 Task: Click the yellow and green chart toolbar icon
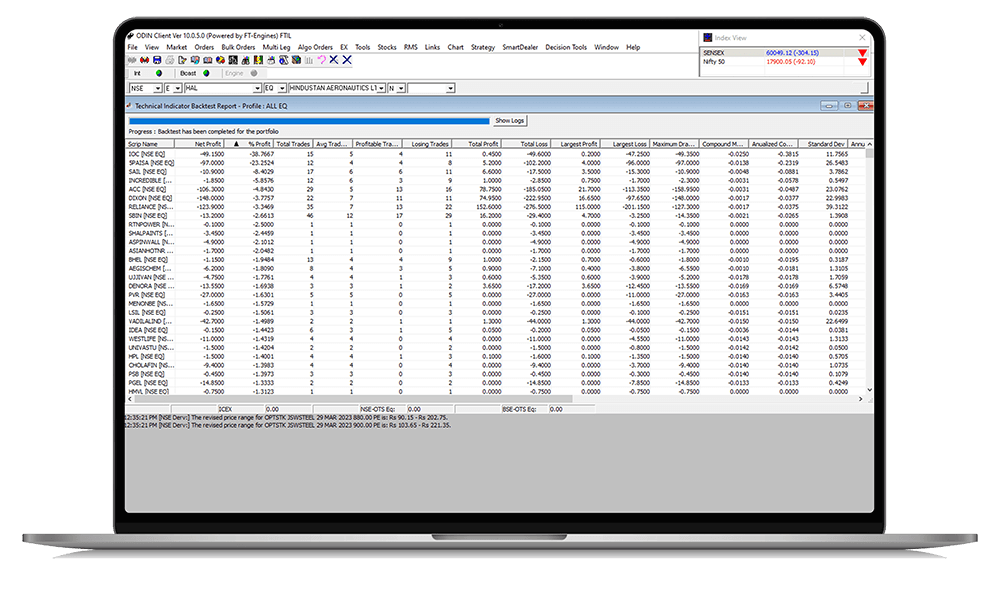coord(258,60)
